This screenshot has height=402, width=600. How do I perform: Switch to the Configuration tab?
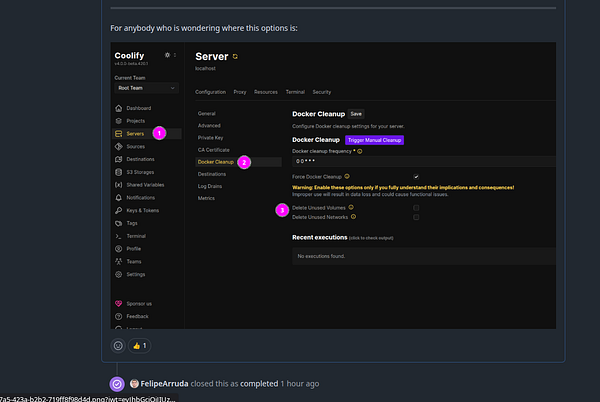[210, 92]
